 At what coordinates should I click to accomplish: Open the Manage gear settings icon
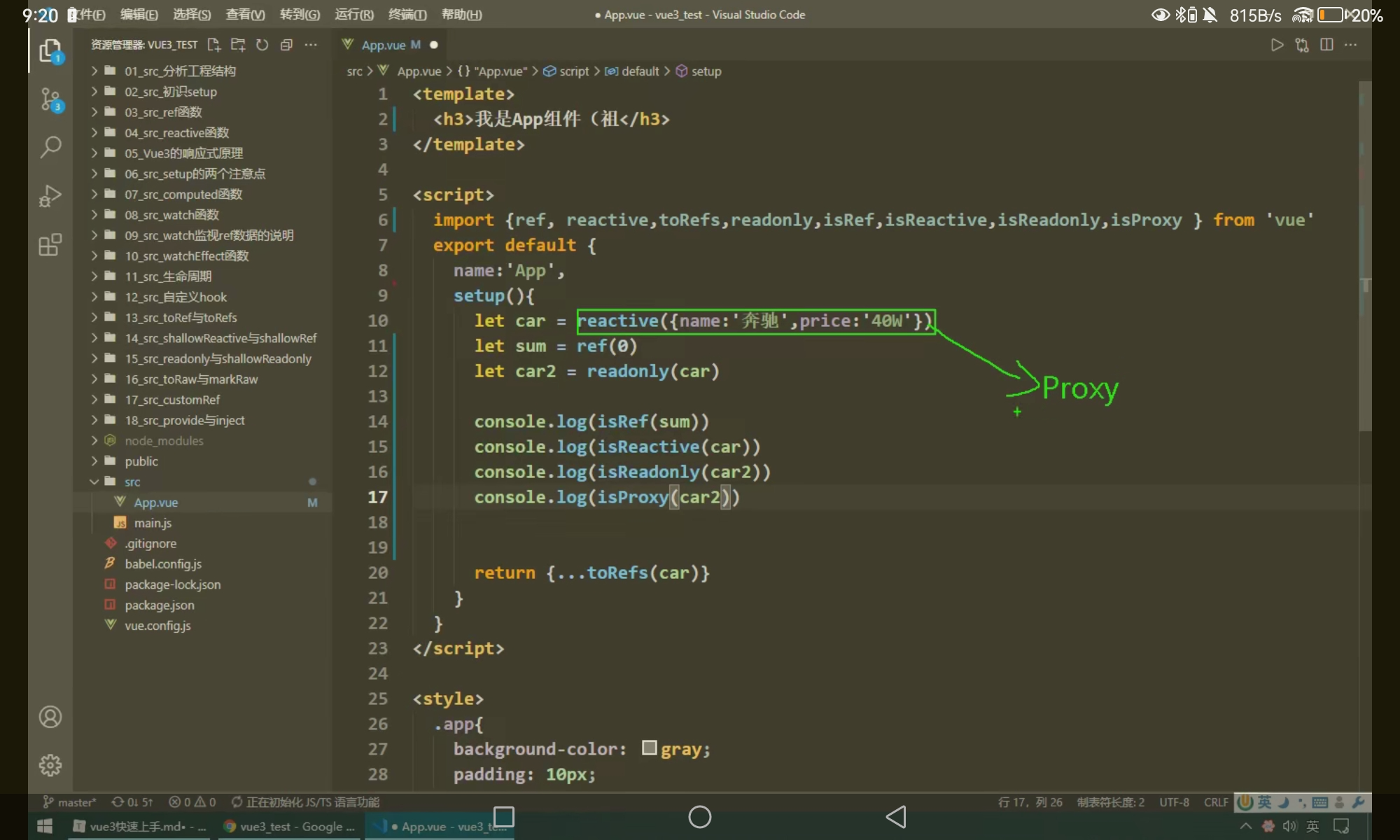(50, 765)
